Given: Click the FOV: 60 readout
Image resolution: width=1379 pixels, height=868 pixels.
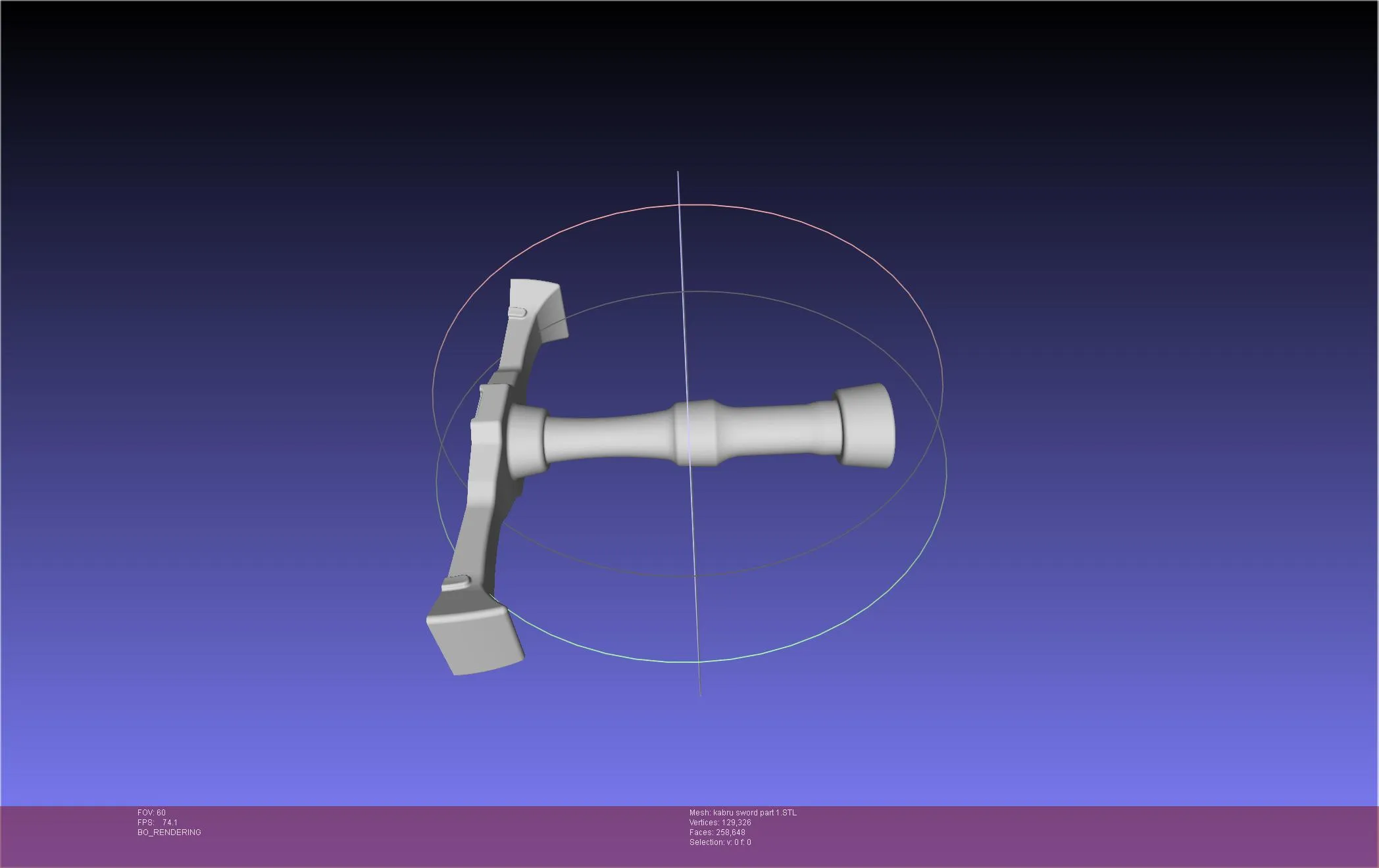Looking at the screenshot, I should click(151, 813).
